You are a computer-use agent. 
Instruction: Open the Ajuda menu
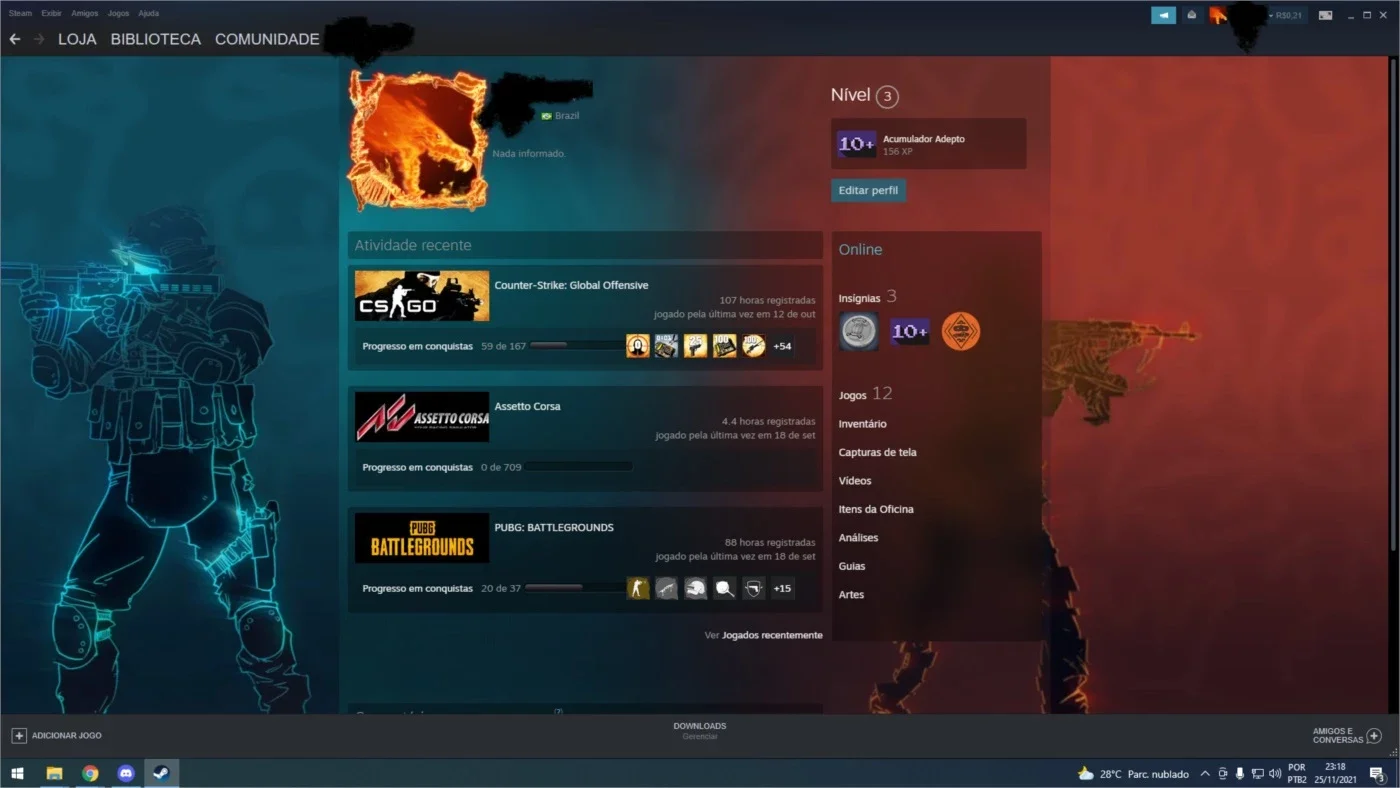148,13
